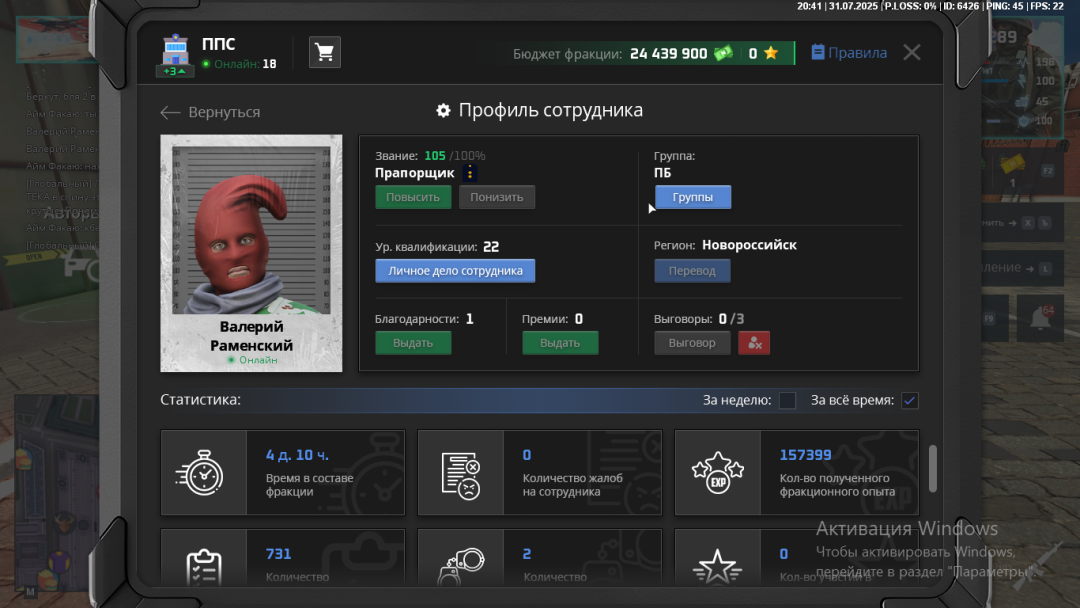Click the red dismiss employee icon
Viewport: 1080px width, 608px height.
pyautogui.click(x=754, y=343)
